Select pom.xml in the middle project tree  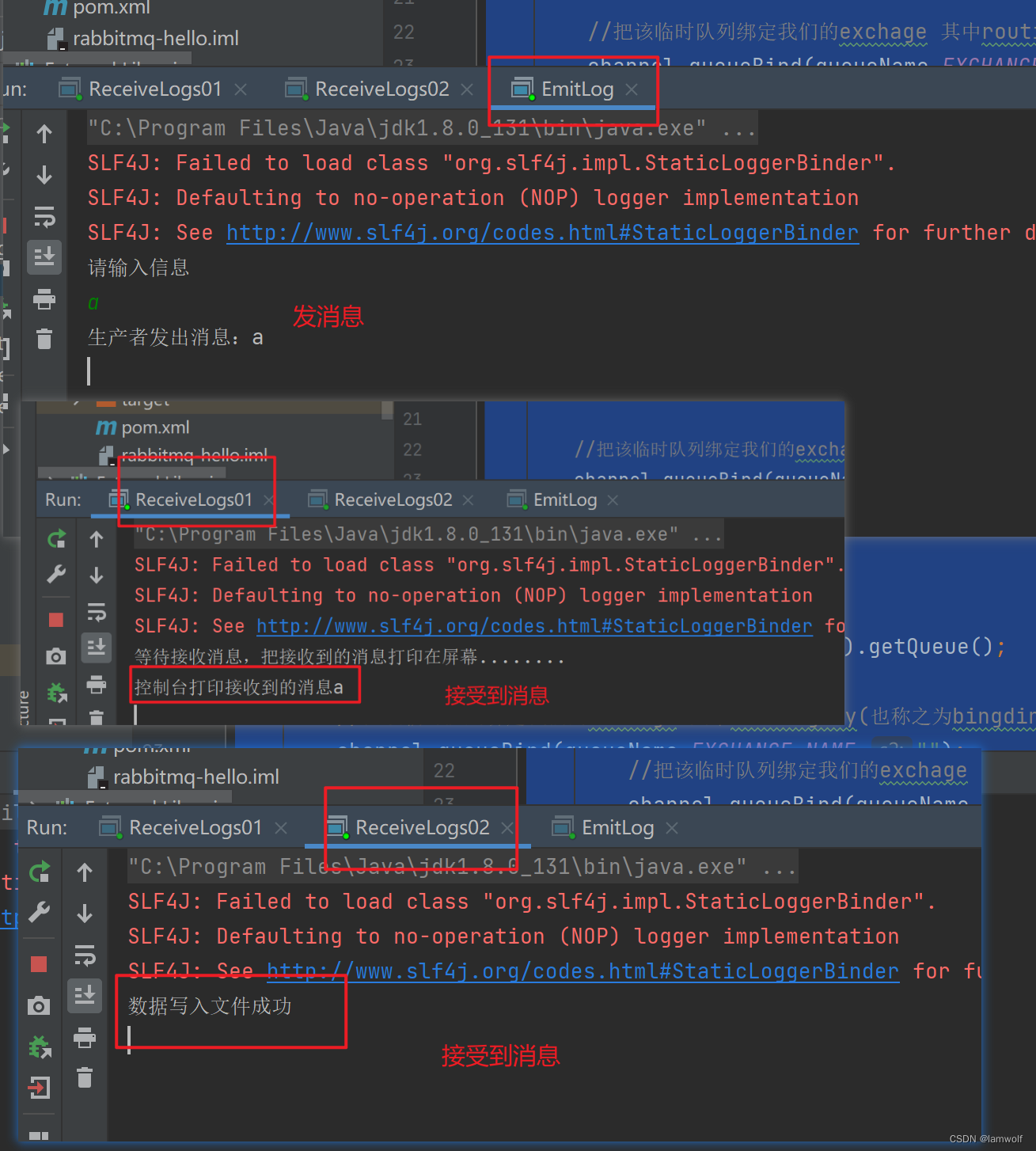pos(142,427)
